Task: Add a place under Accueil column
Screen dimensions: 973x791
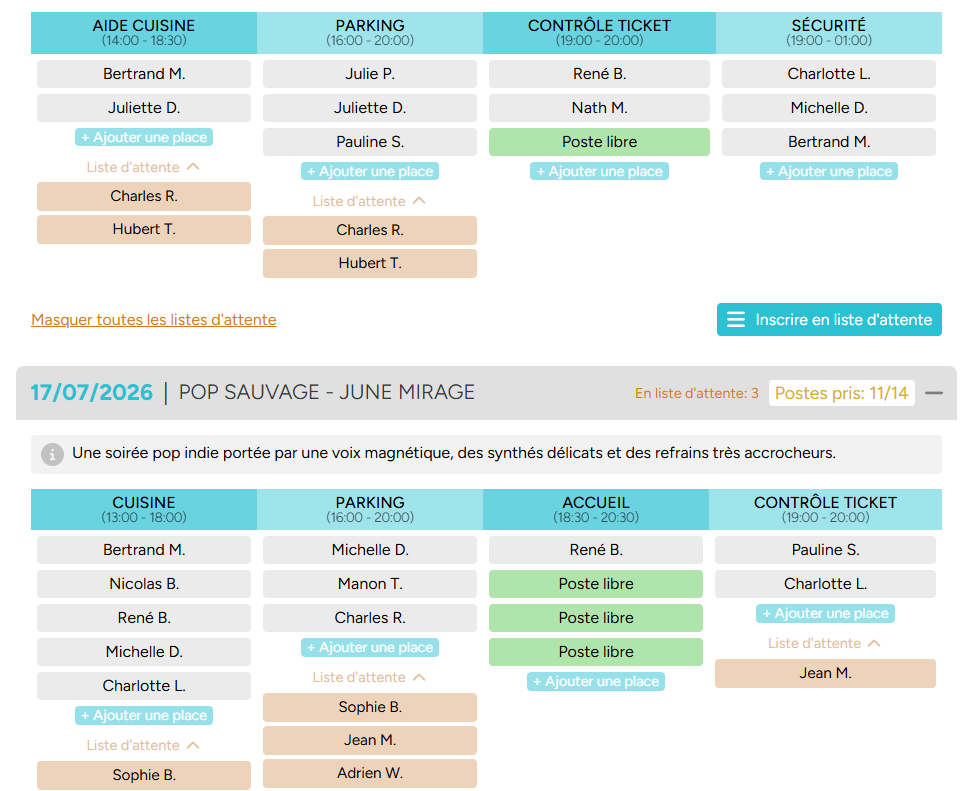Action: coord(596,681)
